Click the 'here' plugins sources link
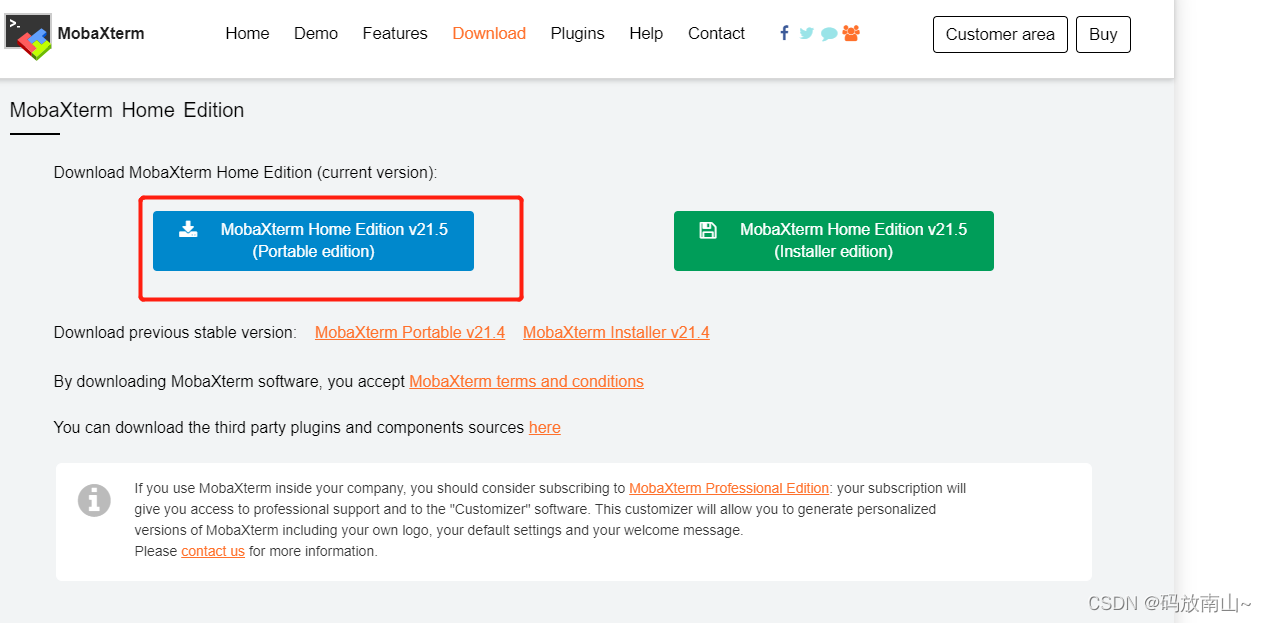 (x=545, y=427)
